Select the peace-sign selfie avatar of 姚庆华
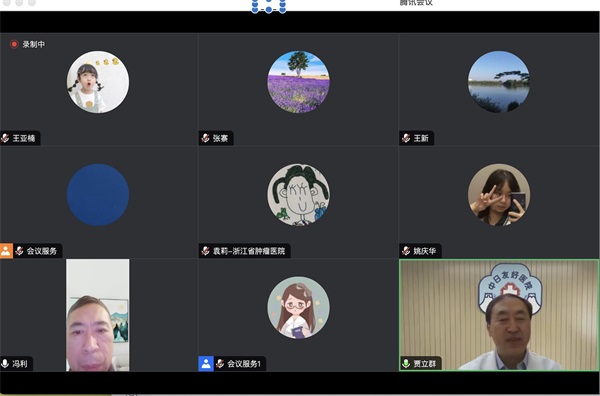 (499, 195)
